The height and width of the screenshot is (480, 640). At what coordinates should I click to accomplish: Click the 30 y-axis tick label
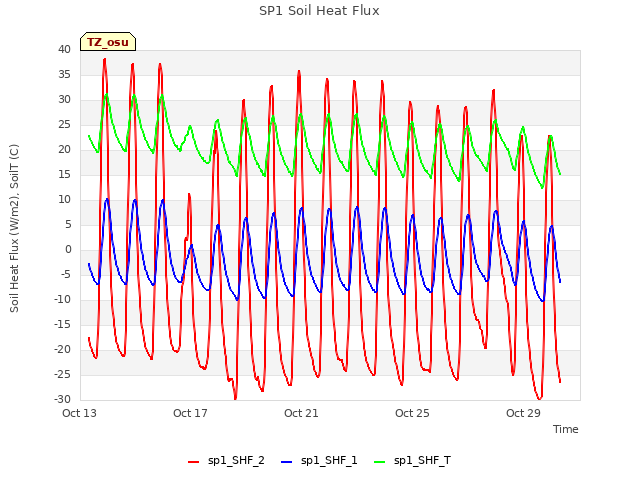tap(64, 99)
